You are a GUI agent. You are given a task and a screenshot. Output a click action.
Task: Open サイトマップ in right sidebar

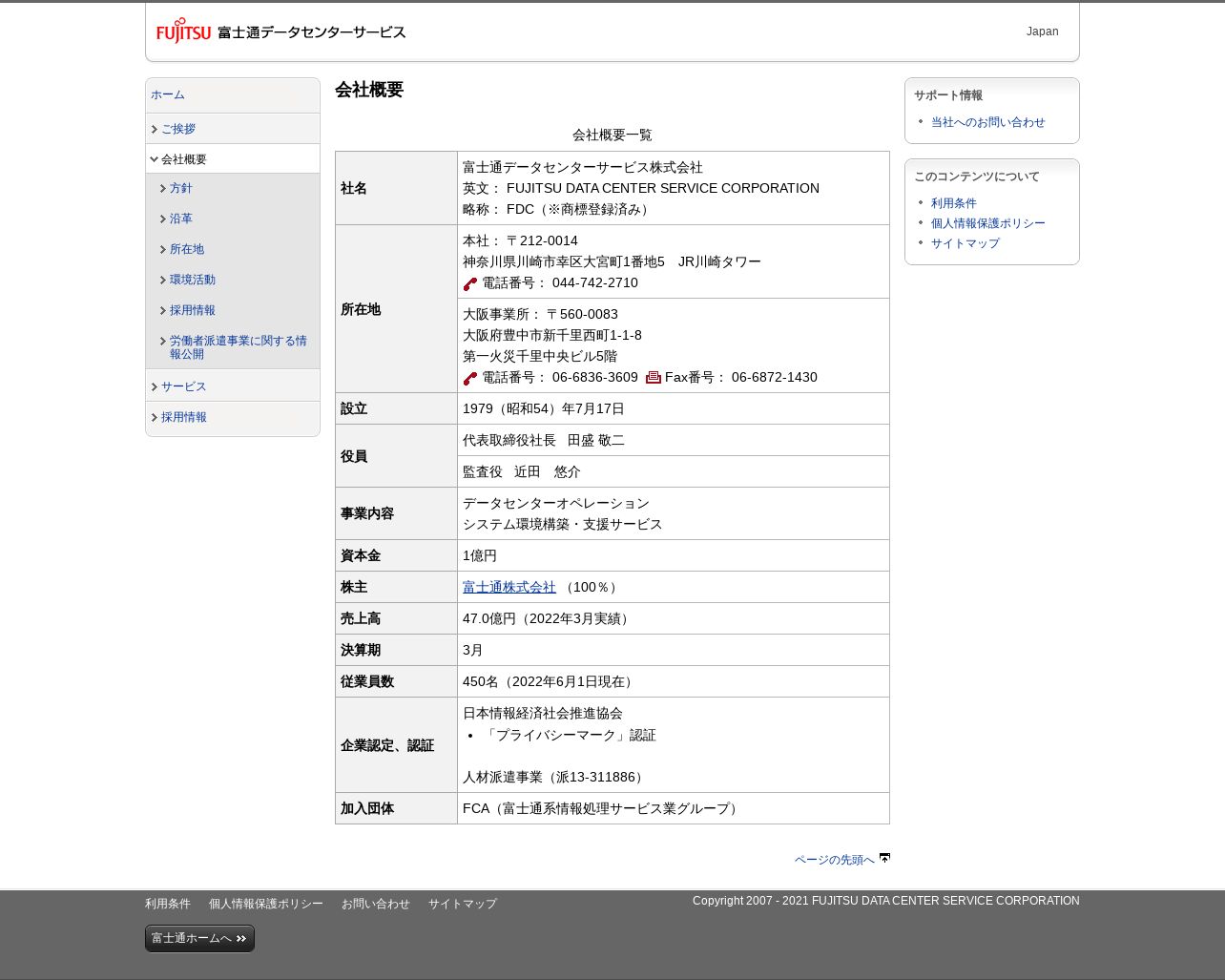click(x=965, y=243)
